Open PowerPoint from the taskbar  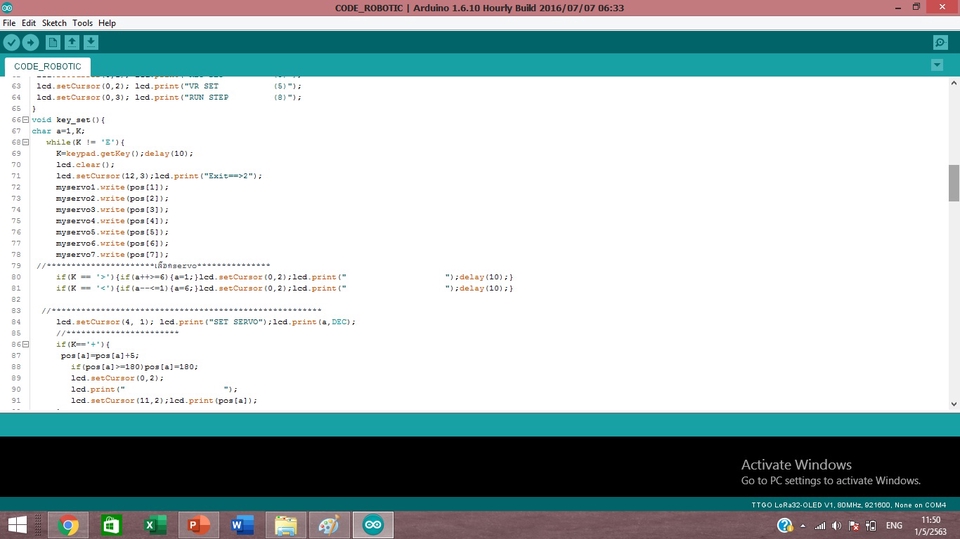click(x=198, y=525)
